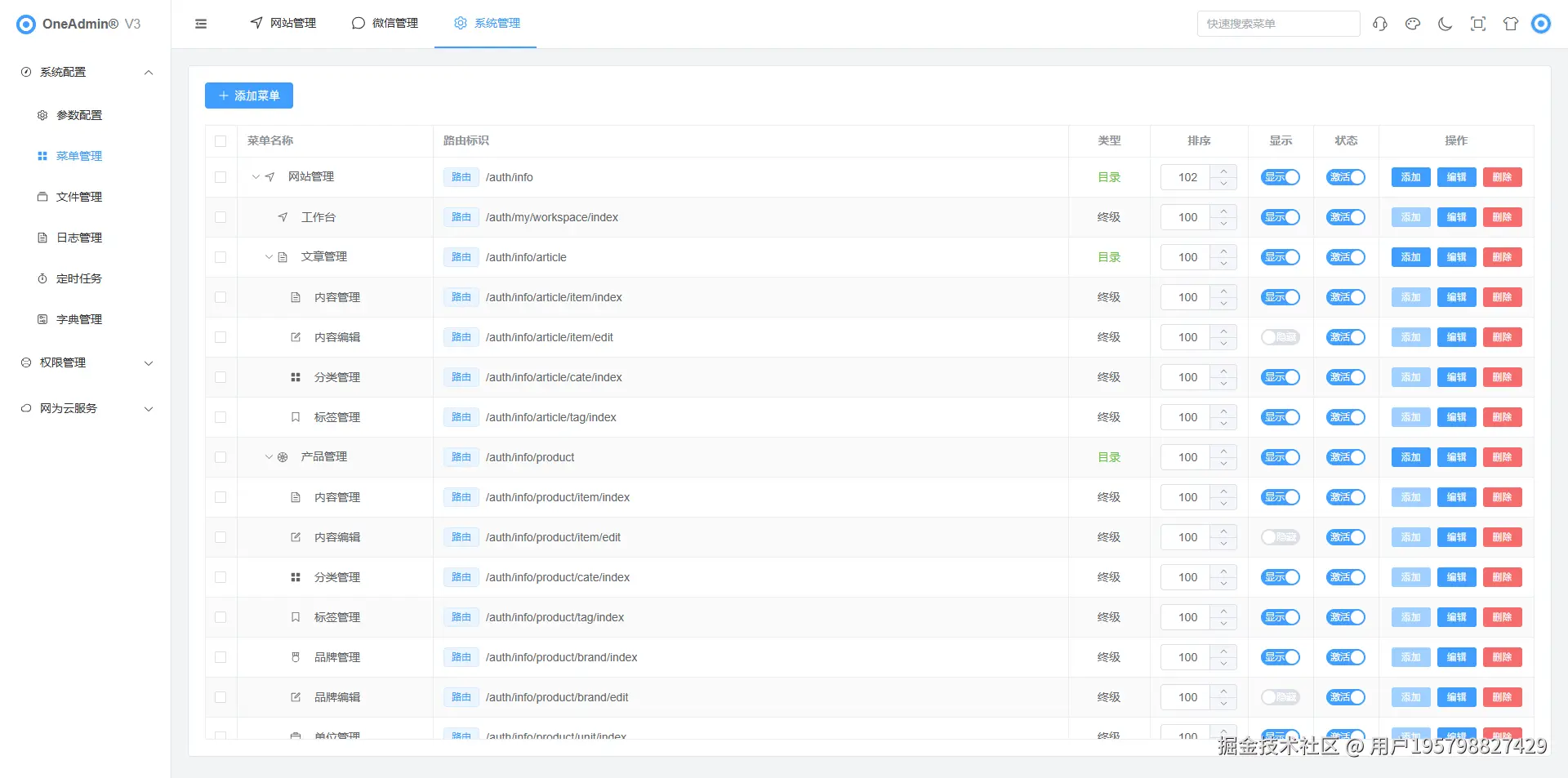Click the OneAdmin logo icon
1568x778 pixels.
coord(26,24)
